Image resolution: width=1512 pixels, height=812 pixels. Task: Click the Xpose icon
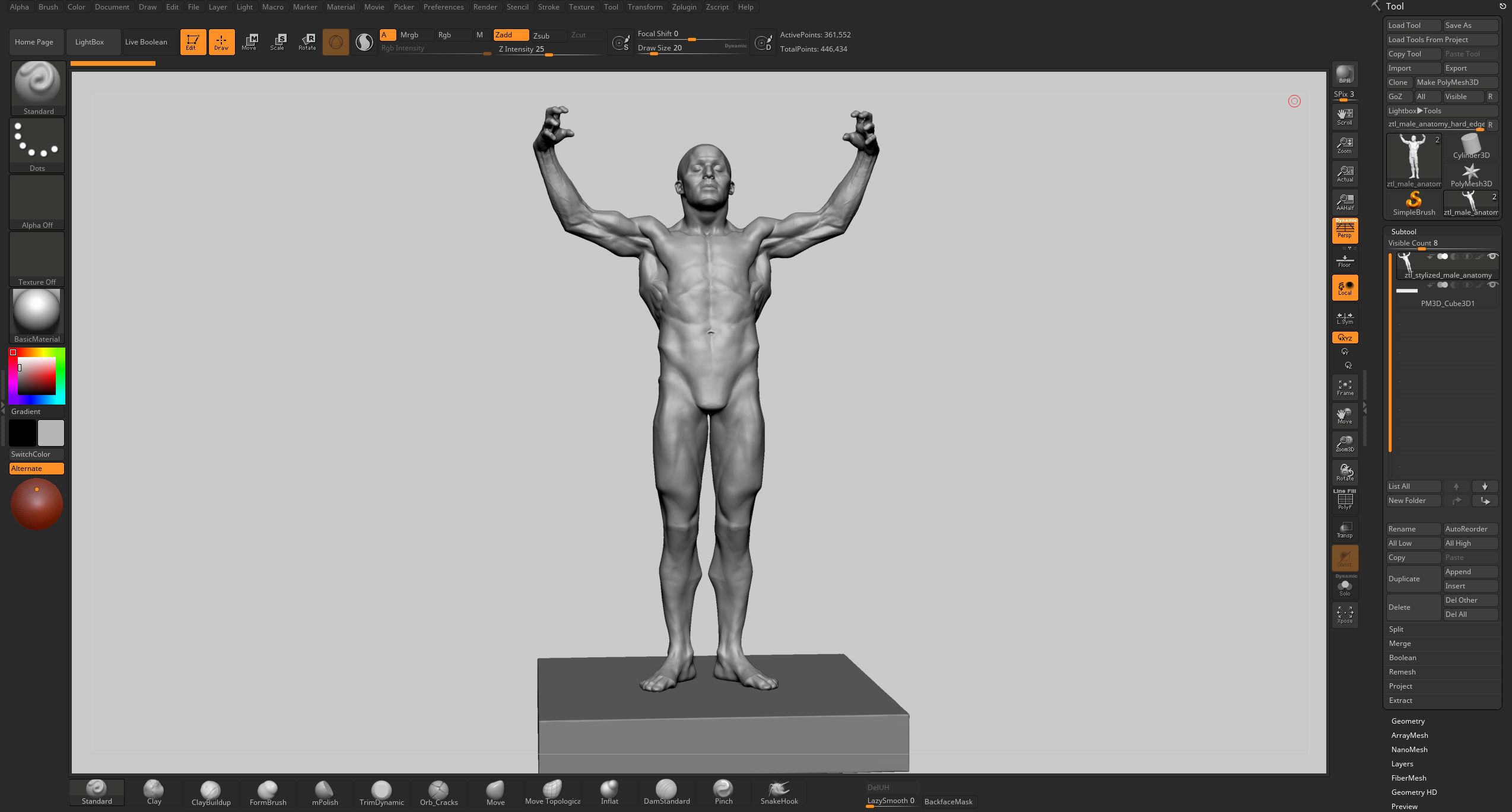tap(1345, 614)
